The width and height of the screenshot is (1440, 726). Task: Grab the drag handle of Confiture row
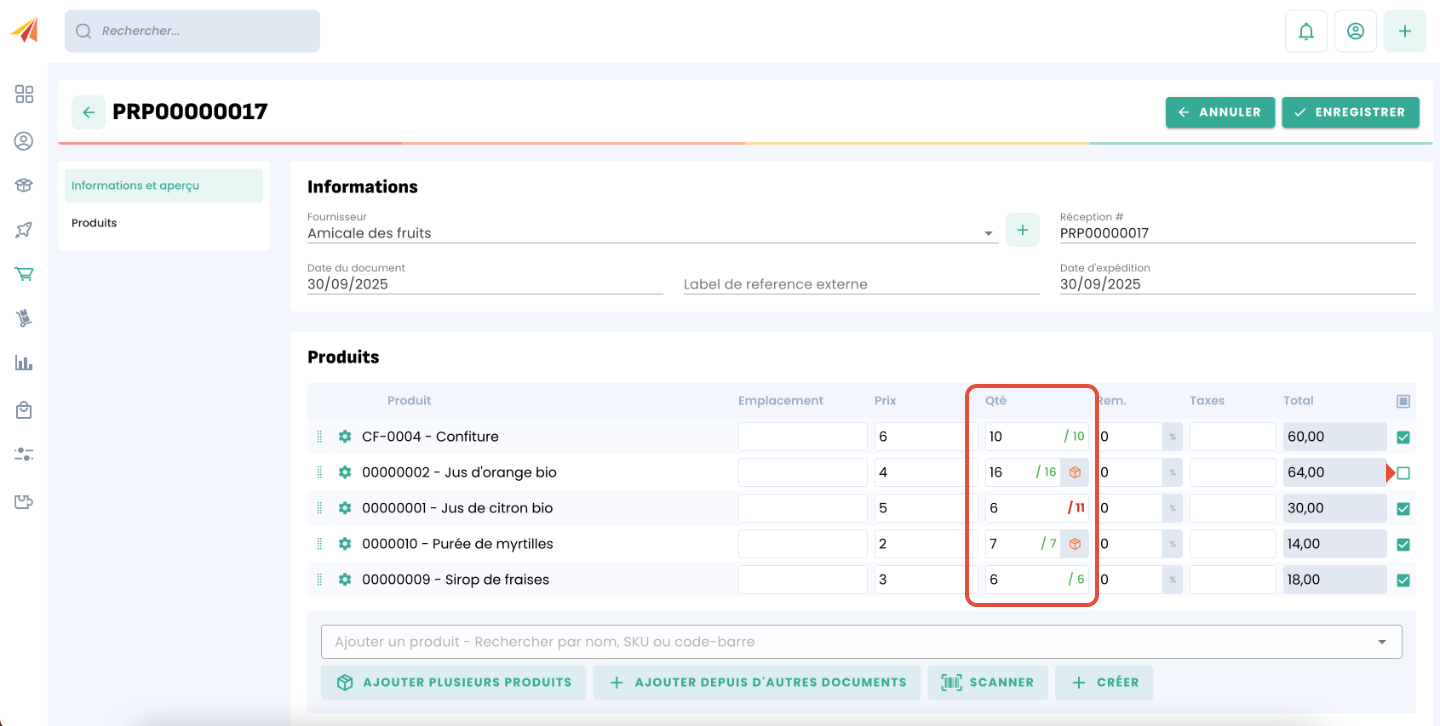pyautogui.click(x=320, y=436)
